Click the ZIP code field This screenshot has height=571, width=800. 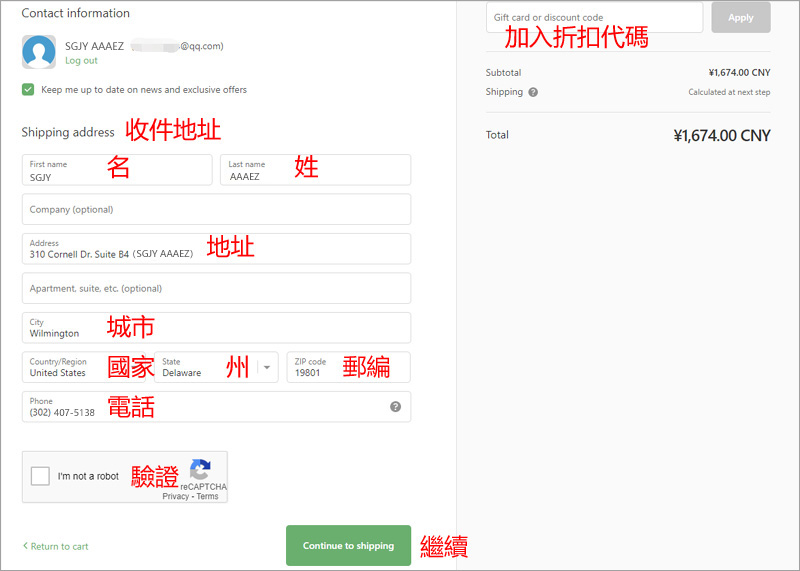tap(347, 368)
